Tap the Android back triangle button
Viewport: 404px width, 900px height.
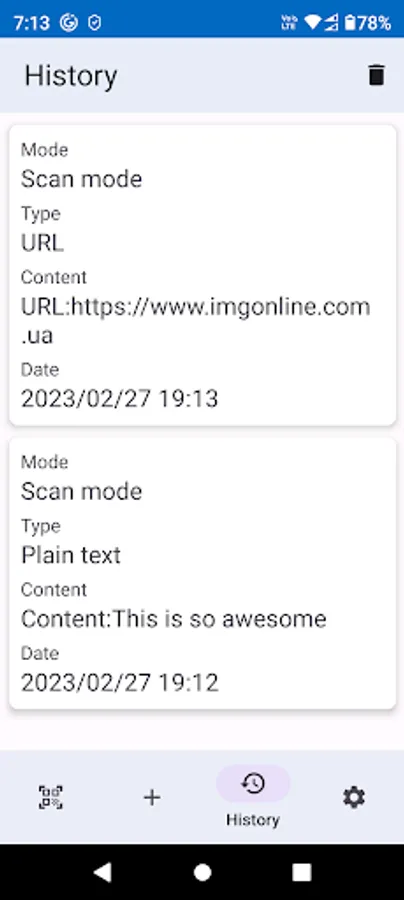coord(102,872)
